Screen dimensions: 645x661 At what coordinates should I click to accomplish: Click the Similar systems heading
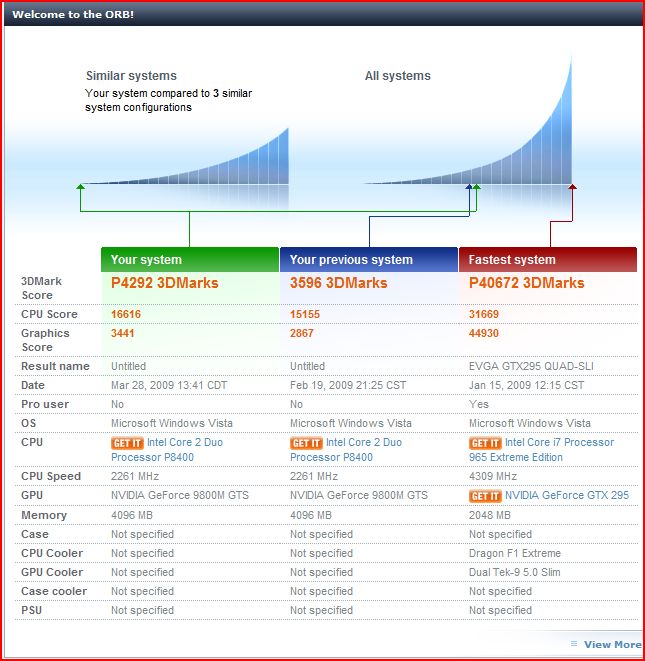tap(131, 76)
